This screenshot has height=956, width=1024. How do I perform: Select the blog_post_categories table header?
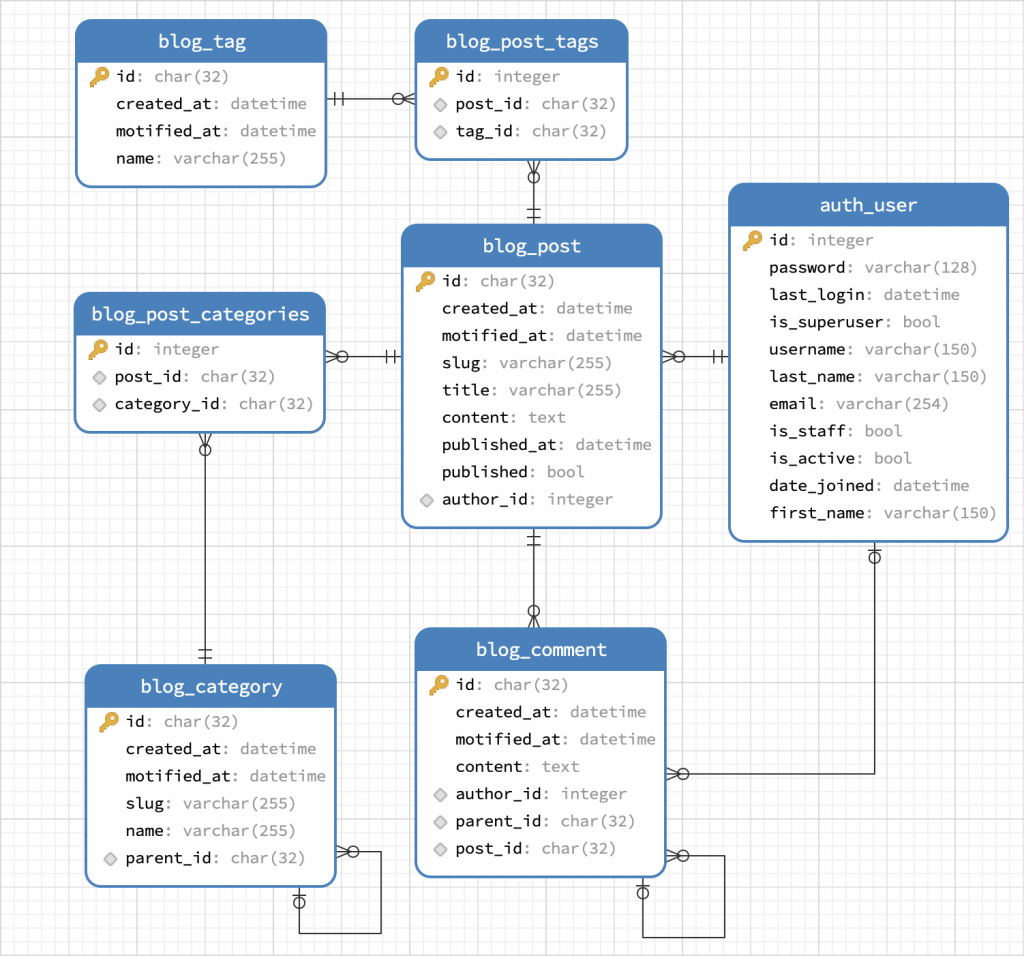coord(200,314)
